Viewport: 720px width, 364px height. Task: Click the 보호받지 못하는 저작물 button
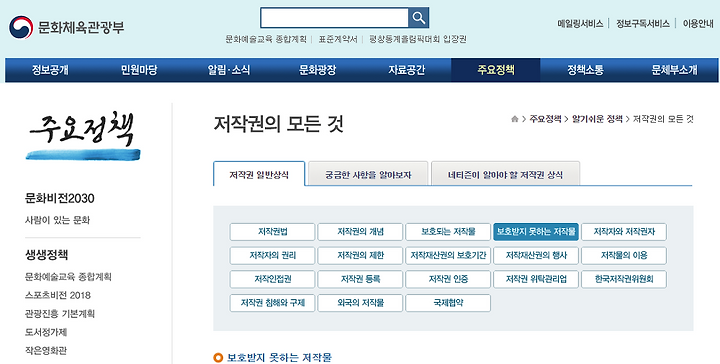(536, 232)
